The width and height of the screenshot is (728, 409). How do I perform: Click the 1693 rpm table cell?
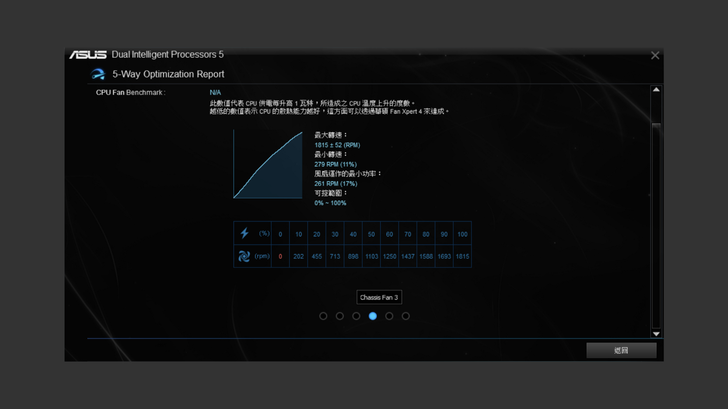tap(444, 256)
